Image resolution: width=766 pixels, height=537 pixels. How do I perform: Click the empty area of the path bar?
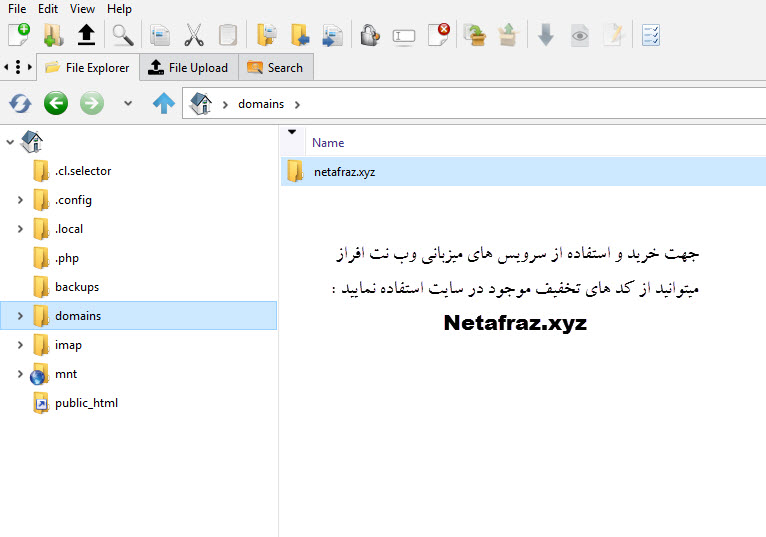[532, 104]
